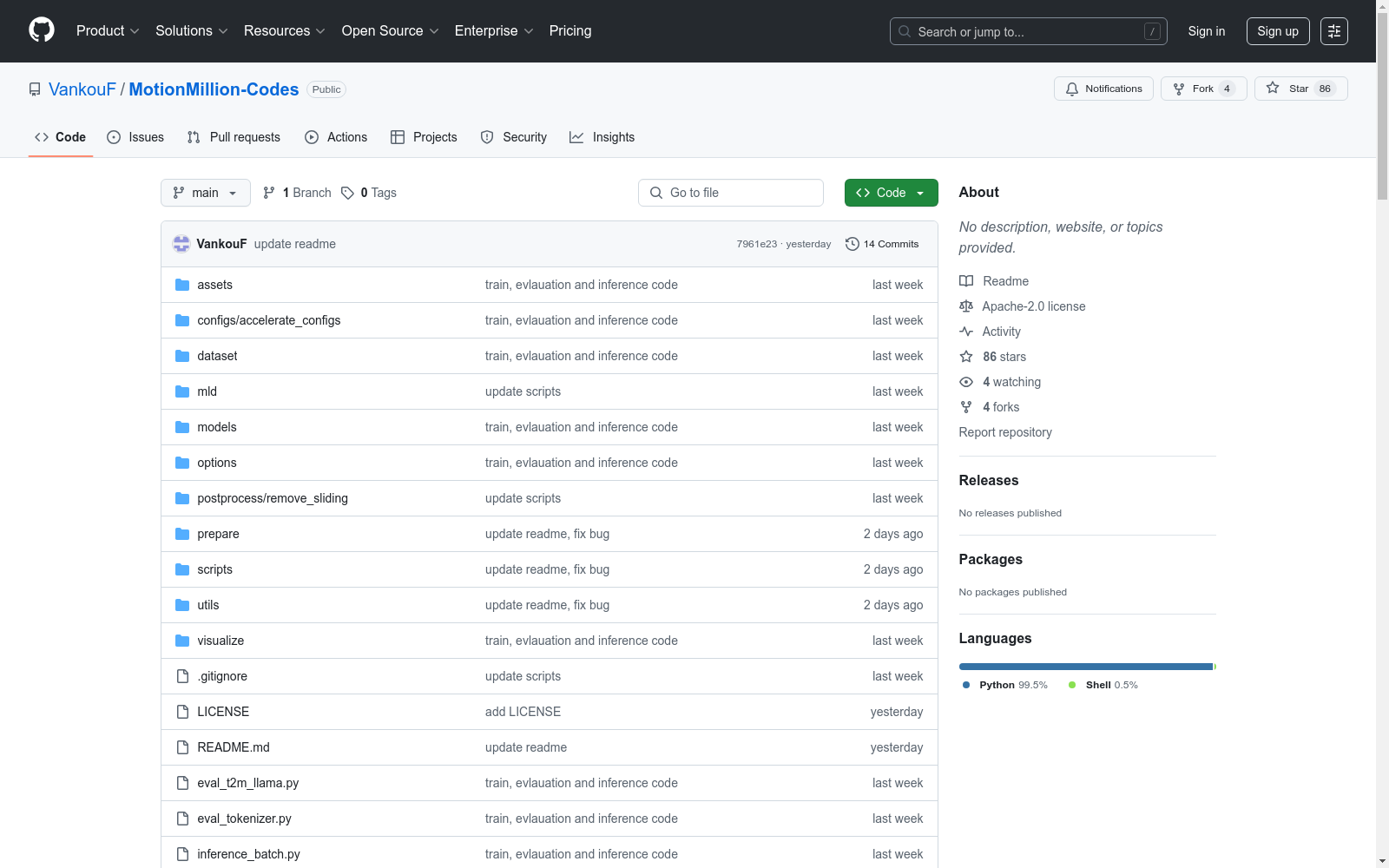Expand the Enterprise menu
The height and width of the screenshot is (868, 1389).
[494, 30]
